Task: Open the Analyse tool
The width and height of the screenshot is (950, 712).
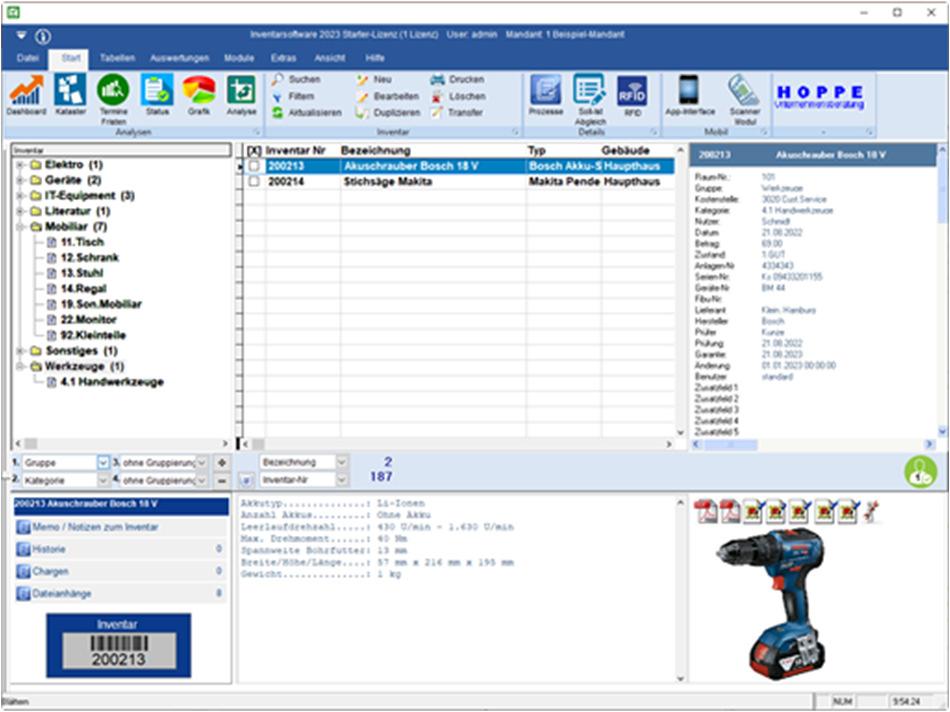Action: click(x=241, y=95)
